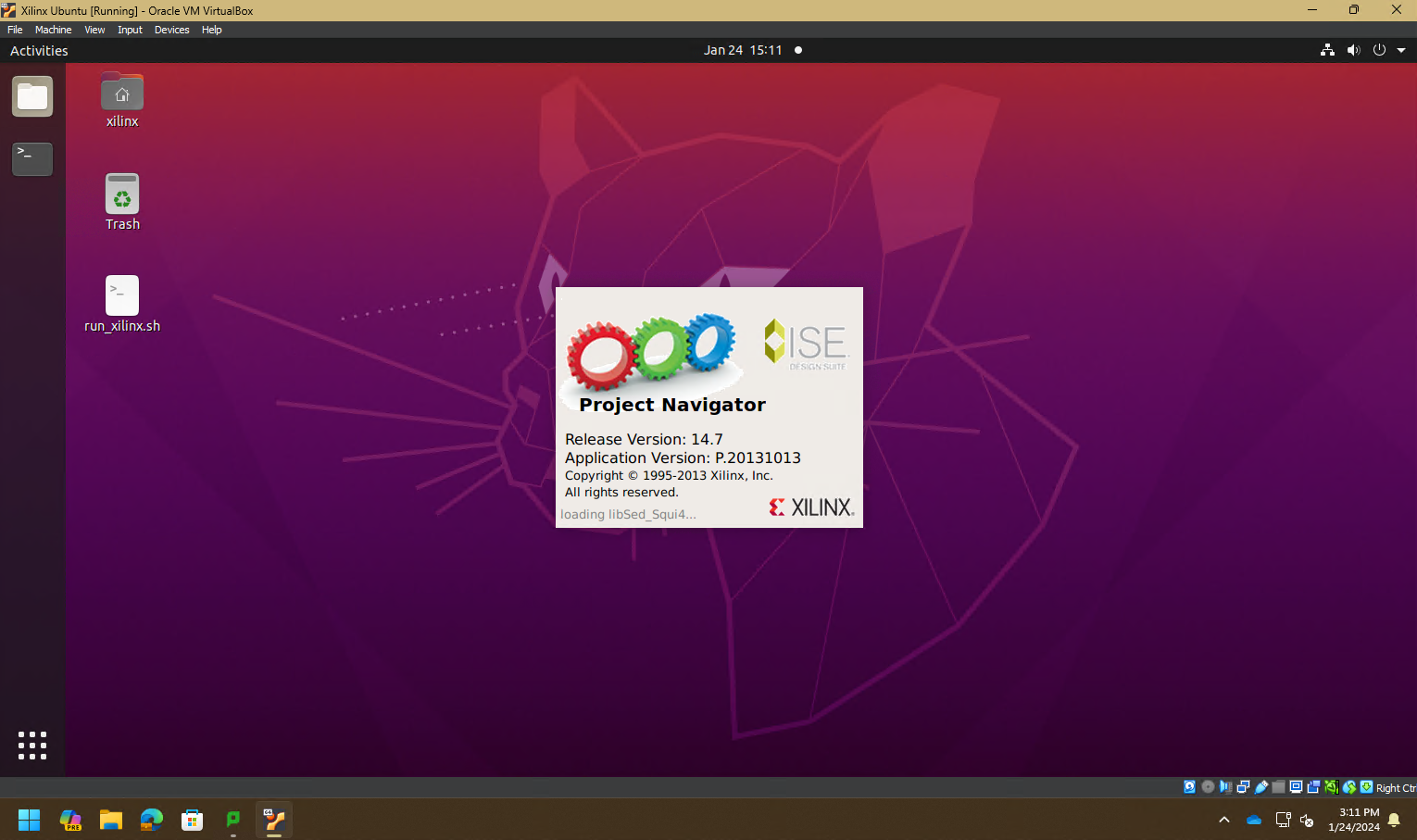Image resolution: width=1417 pixels, height=840 pixels.
Task: Click the 'loading libSed_Squi4...' status text
Action: 628,514
